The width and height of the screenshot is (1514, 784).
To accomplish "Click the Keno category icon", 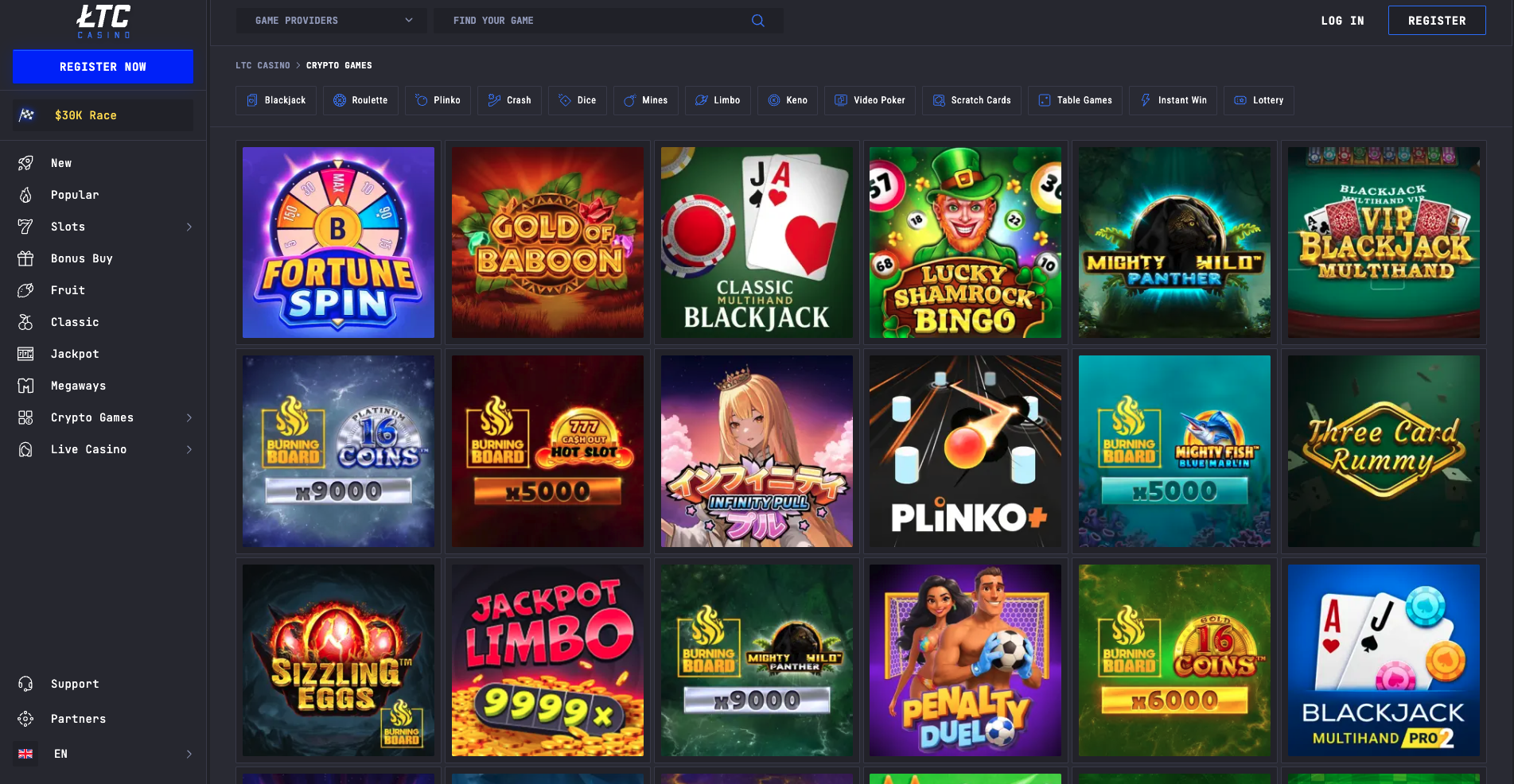I will click(773, 100).
